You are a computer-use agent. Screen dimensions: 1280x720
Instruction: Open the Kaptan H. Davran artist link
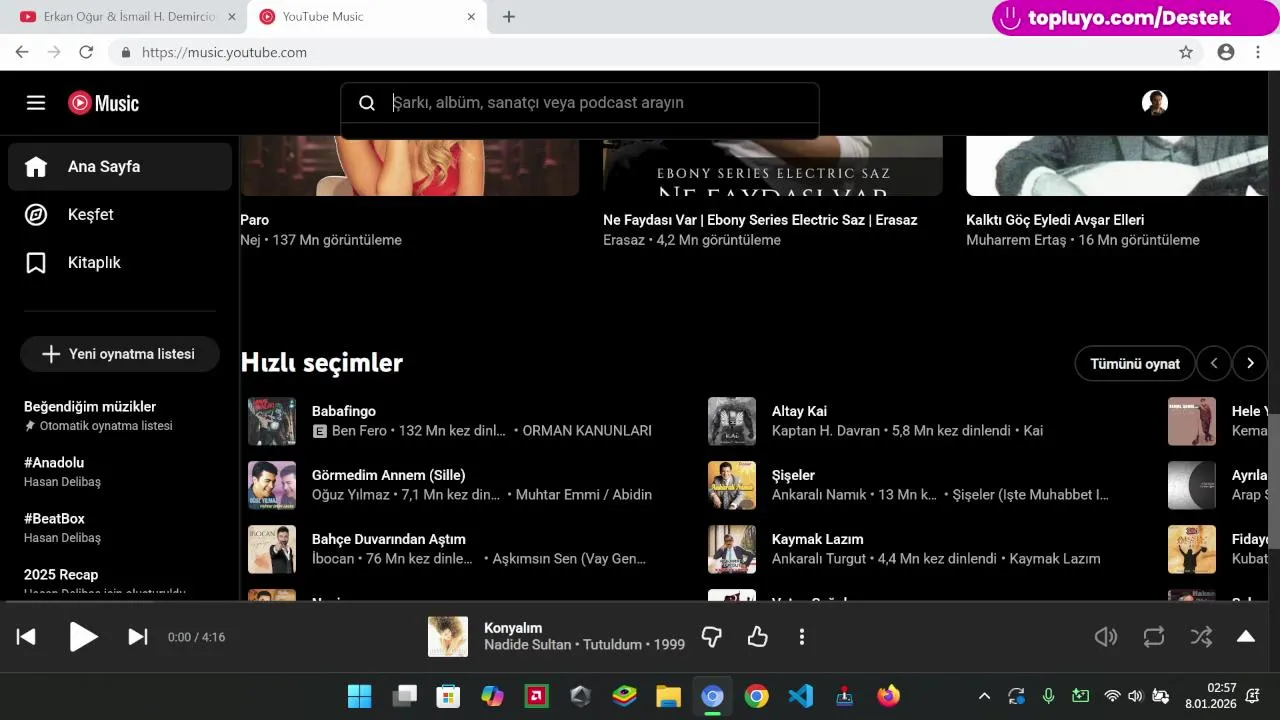click(x=826, y=431)
